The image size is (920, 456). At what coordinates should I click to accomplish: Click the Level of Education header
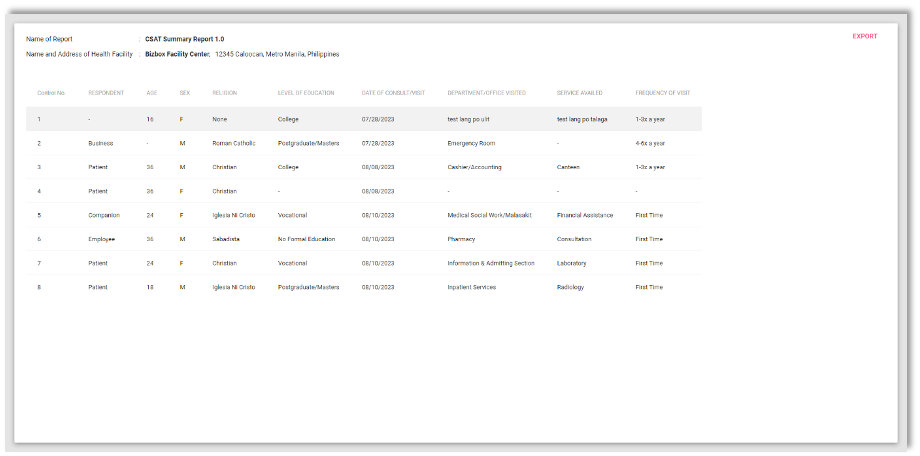click(x=303, y=93)
